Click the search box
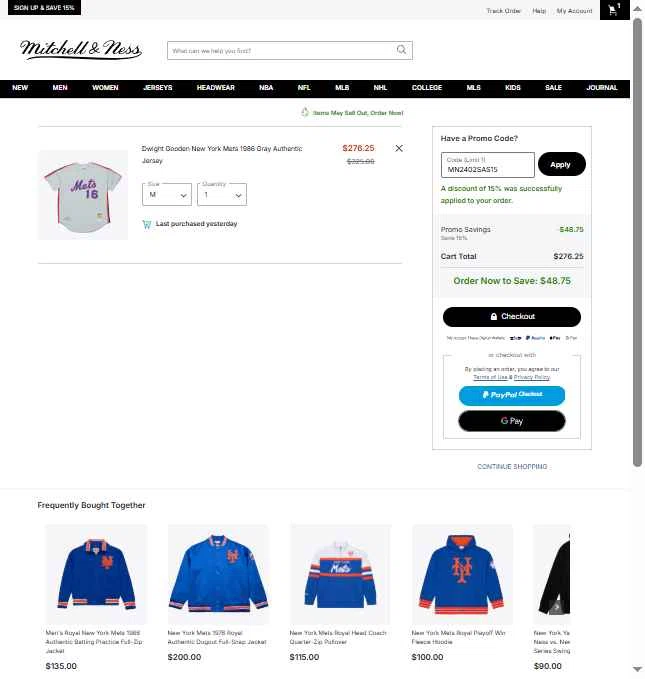This screenshot has height=679, width=645. point(290,51)
